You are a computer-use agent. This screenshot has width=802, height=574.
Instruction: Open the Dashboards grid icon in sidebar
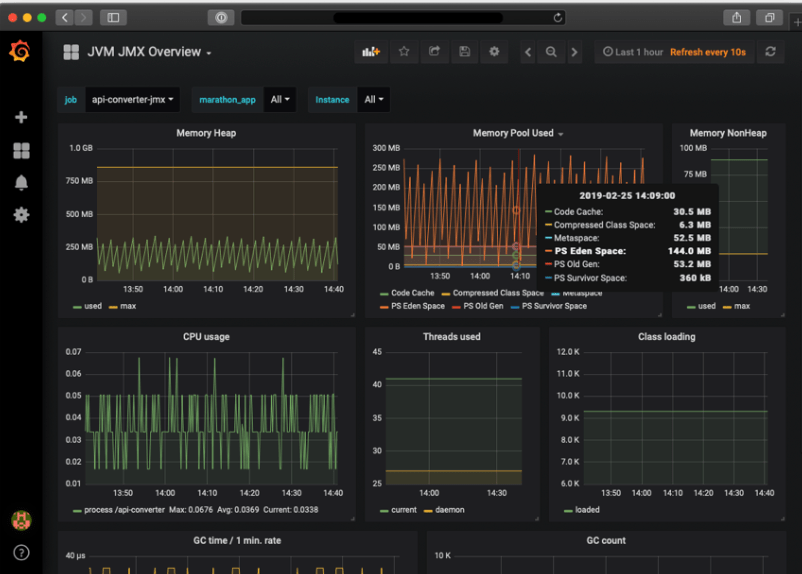[x=21, y=150]
